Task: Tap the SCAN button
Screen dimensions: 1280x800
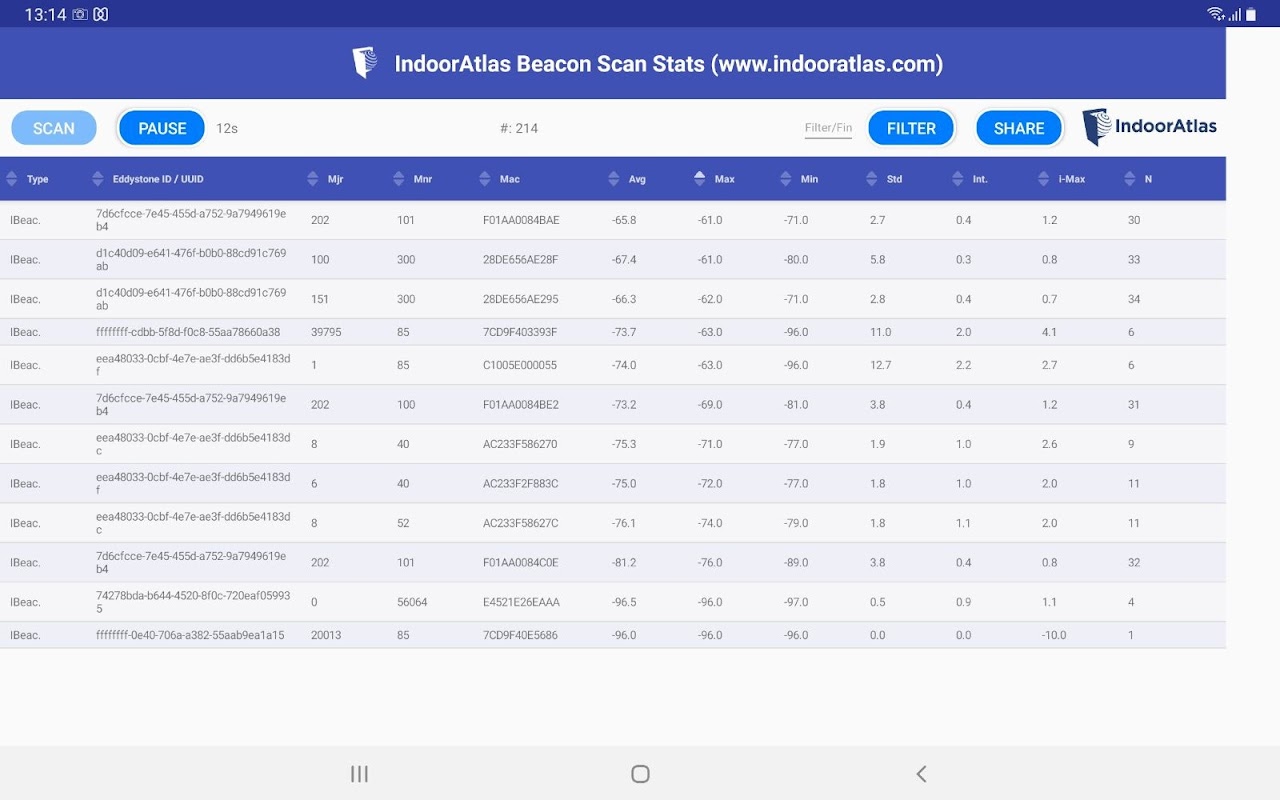Action: pos(54,128)
